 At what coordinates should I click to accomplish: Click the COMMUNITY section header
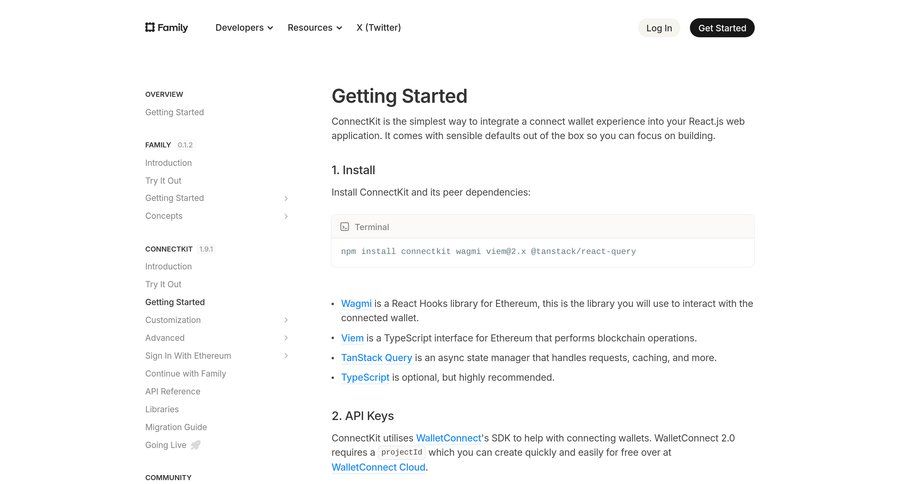168,477
